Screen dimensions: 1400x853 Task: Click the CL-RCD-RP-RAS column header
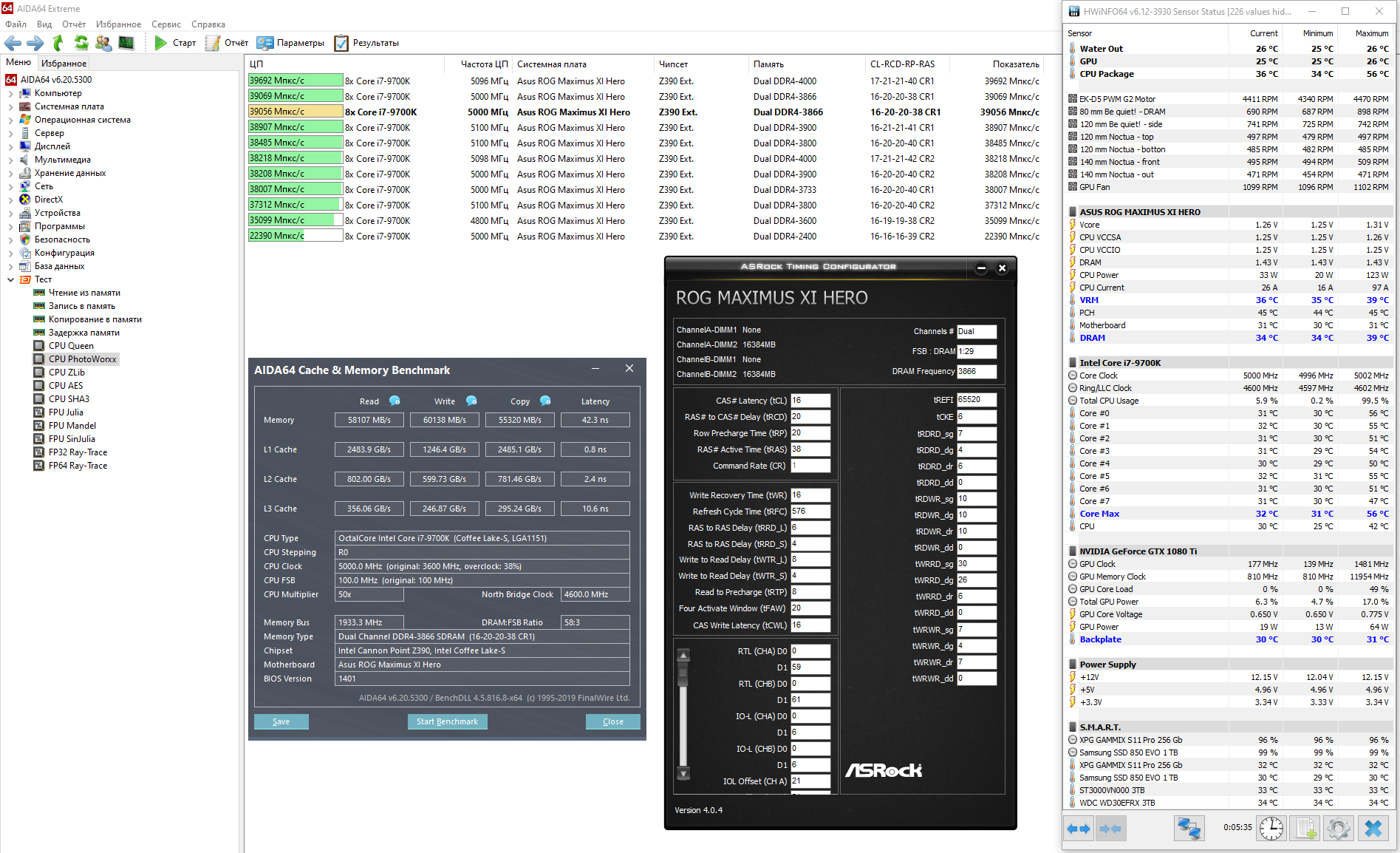point(902,64)
